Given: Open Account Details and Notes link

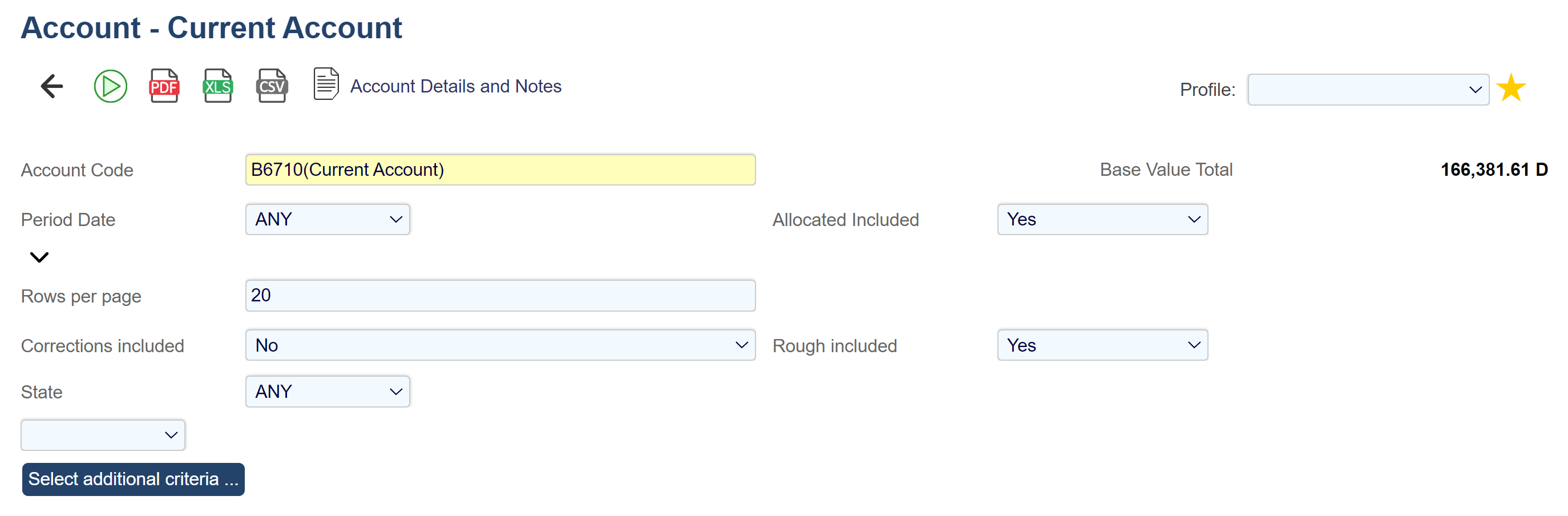Looking at the screenshot, I should (x=455, y=86).
